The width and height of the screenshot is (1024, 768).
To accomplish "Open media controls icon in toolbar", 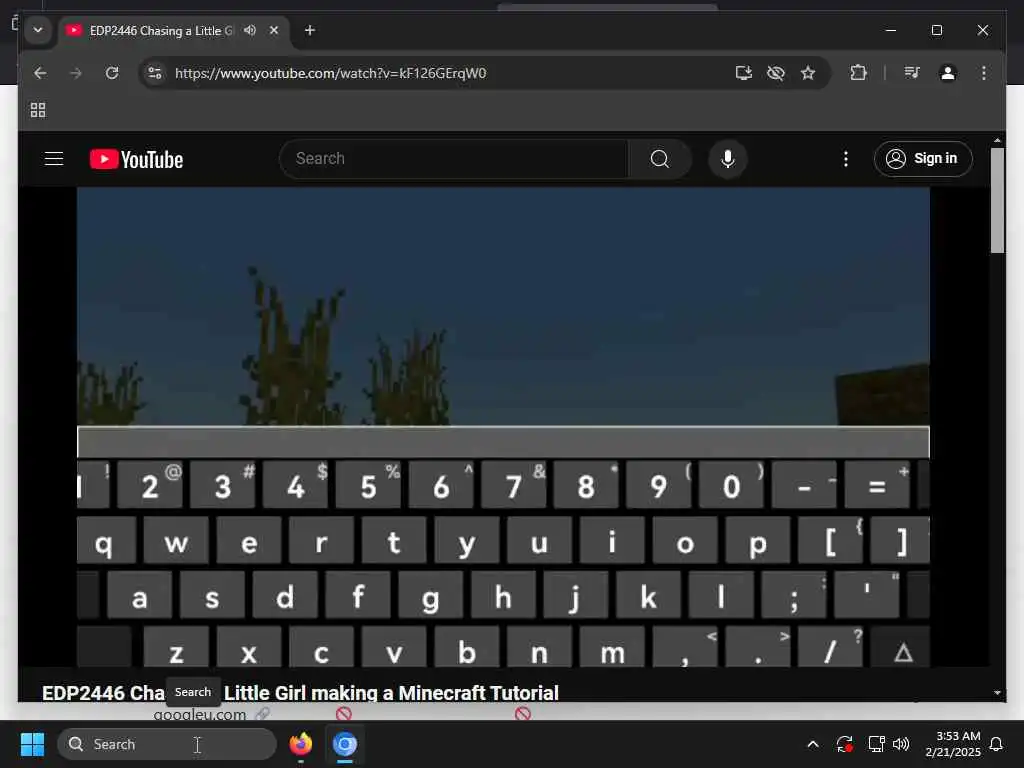I will click(x=912, y=73).
